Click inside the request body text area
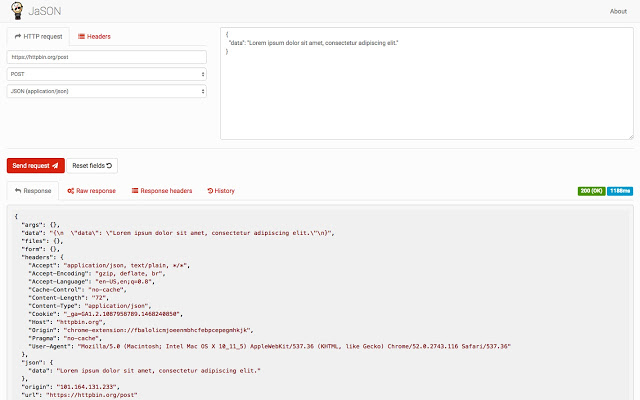640x400 pixels. (x=427, y=84)
